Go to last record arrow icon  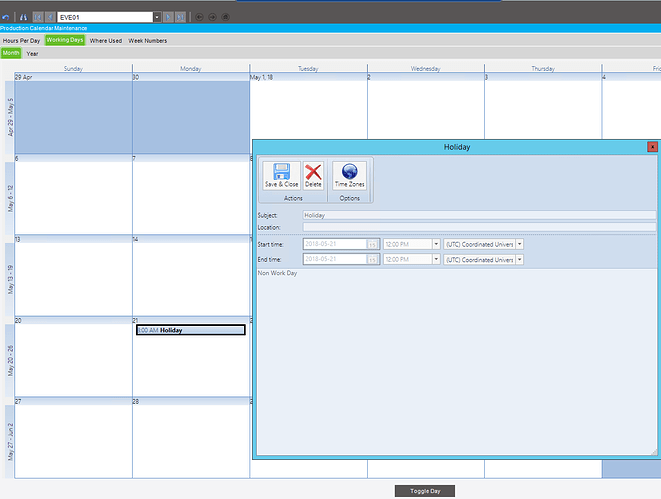coord(180,17)
